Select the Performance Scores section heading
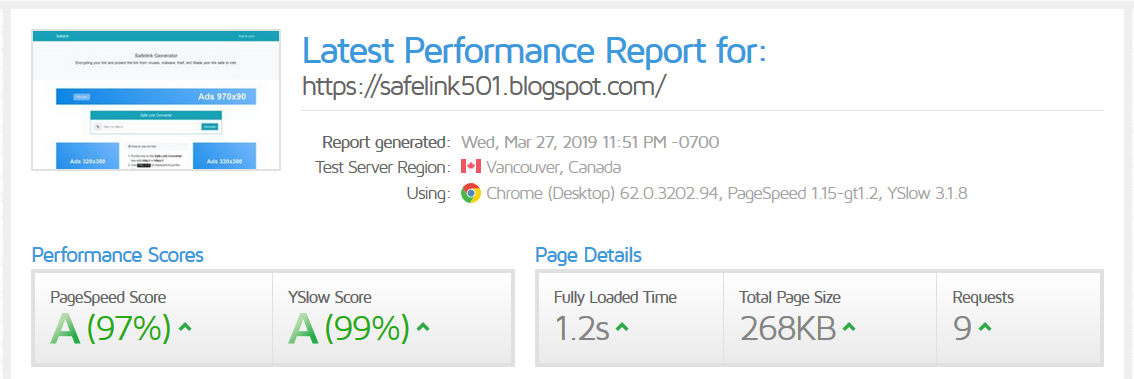 pyautogui.click(x=118, y=255)
